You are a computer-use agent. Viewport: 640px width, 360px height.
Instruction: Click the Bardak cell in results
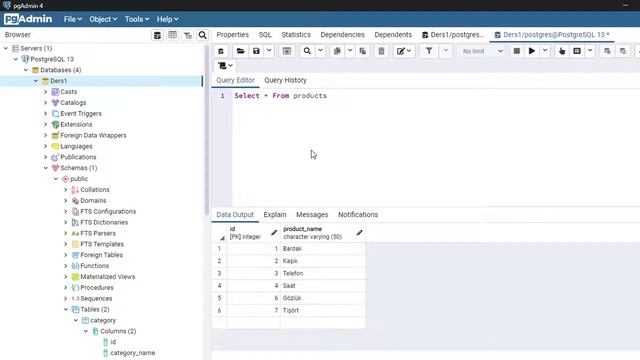323,249
